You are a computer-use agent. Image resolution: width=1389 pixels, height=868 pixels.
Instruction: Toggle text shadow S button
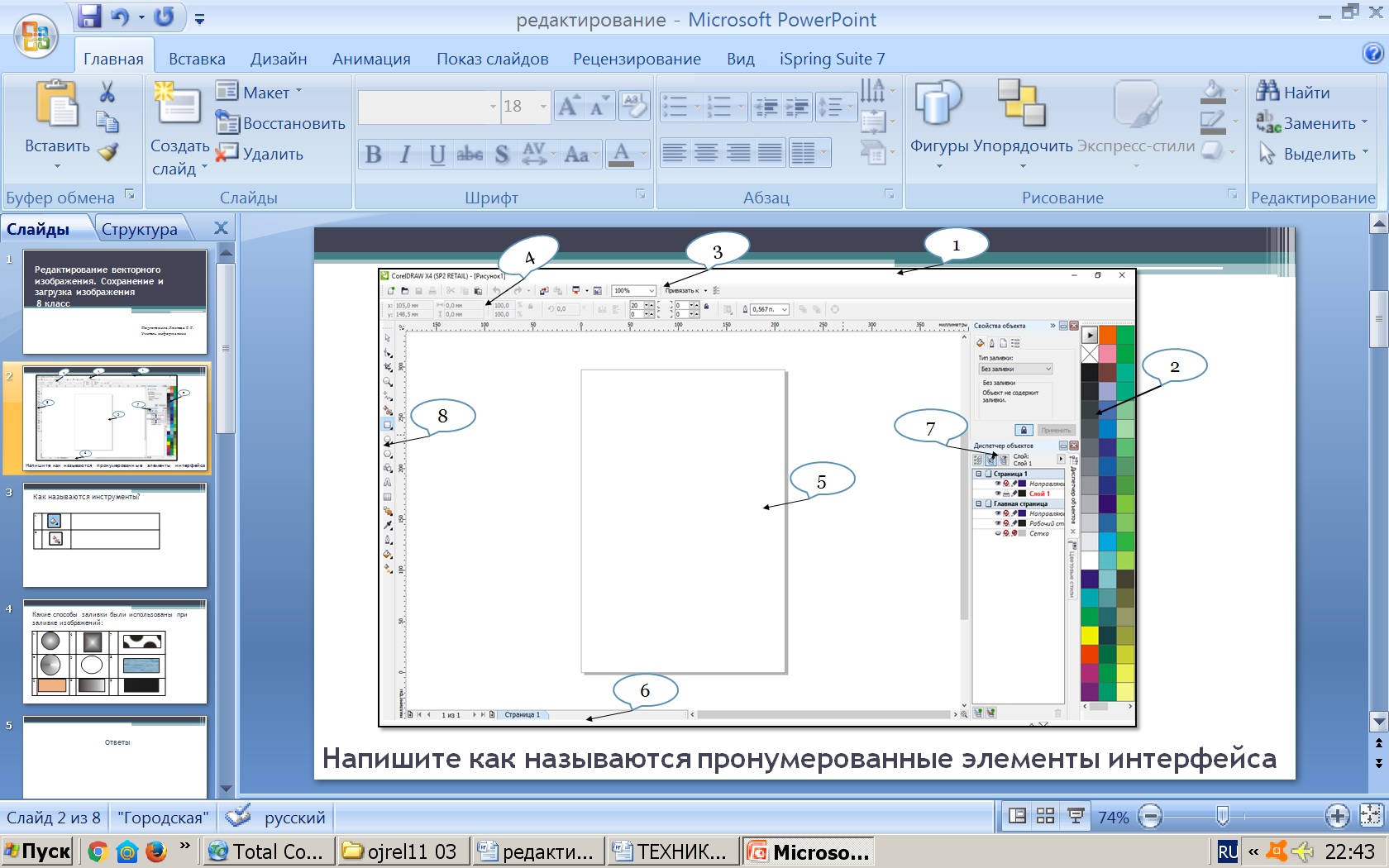pos(502,155)
